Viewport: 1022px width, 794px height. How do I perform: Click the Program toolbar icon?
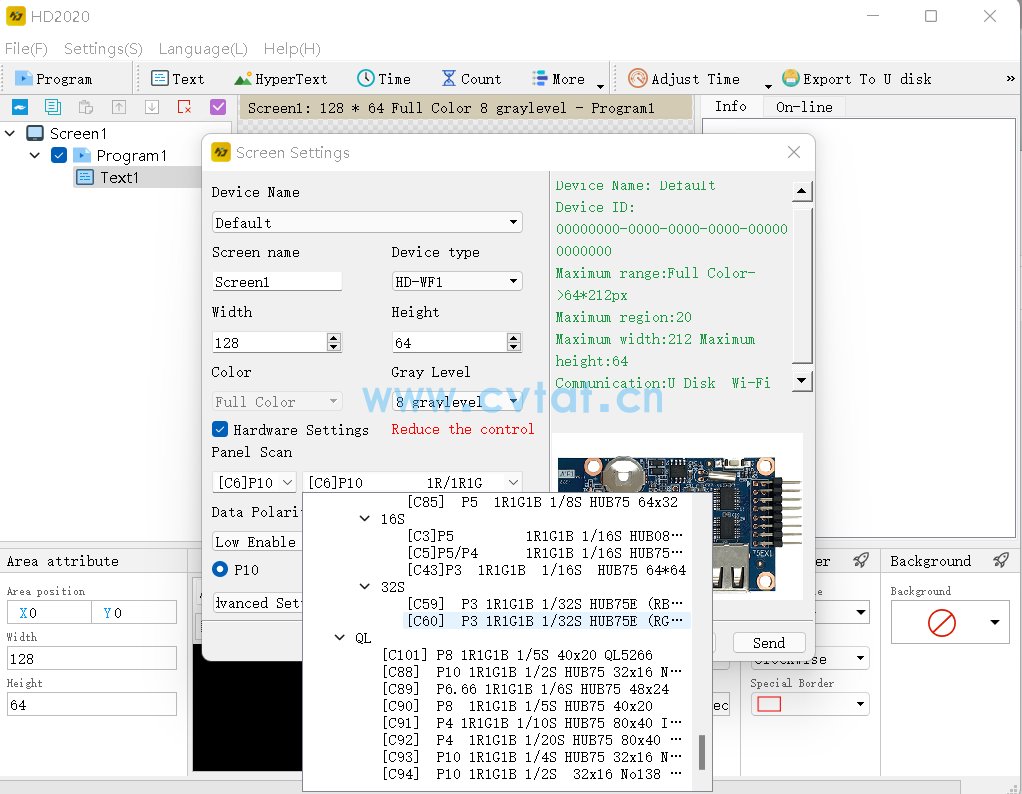(53, 79)
